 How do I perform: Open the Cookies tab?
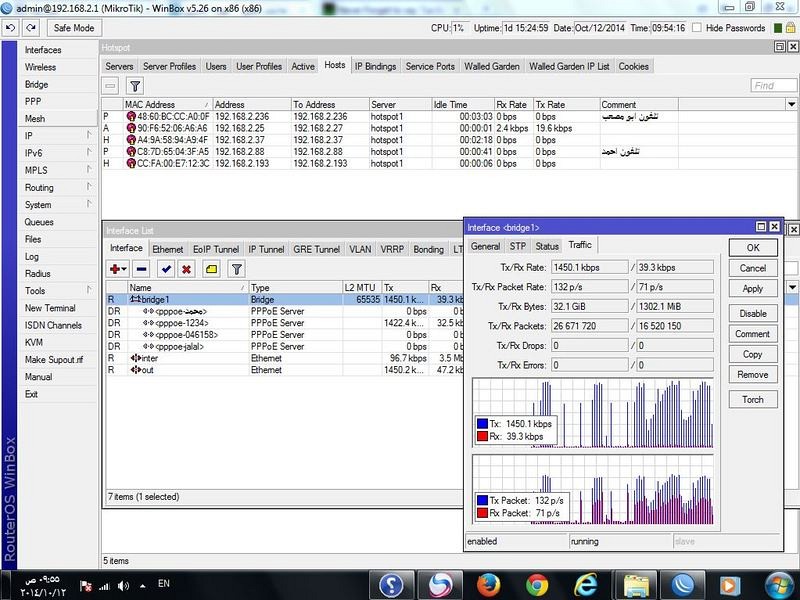click(x=633, y=66)
